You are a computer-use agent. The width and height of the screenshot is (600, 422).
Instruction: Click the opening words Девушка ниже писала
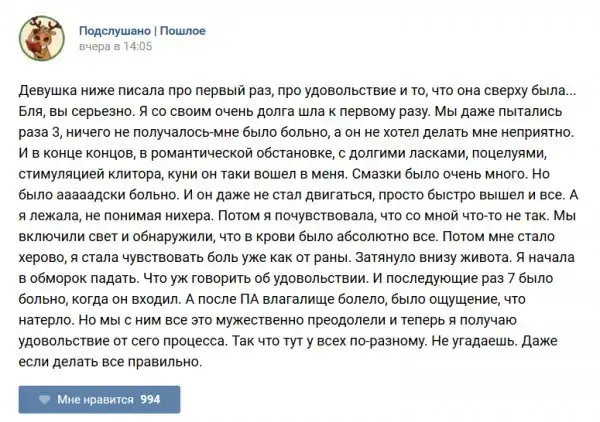tap(88, 91)
